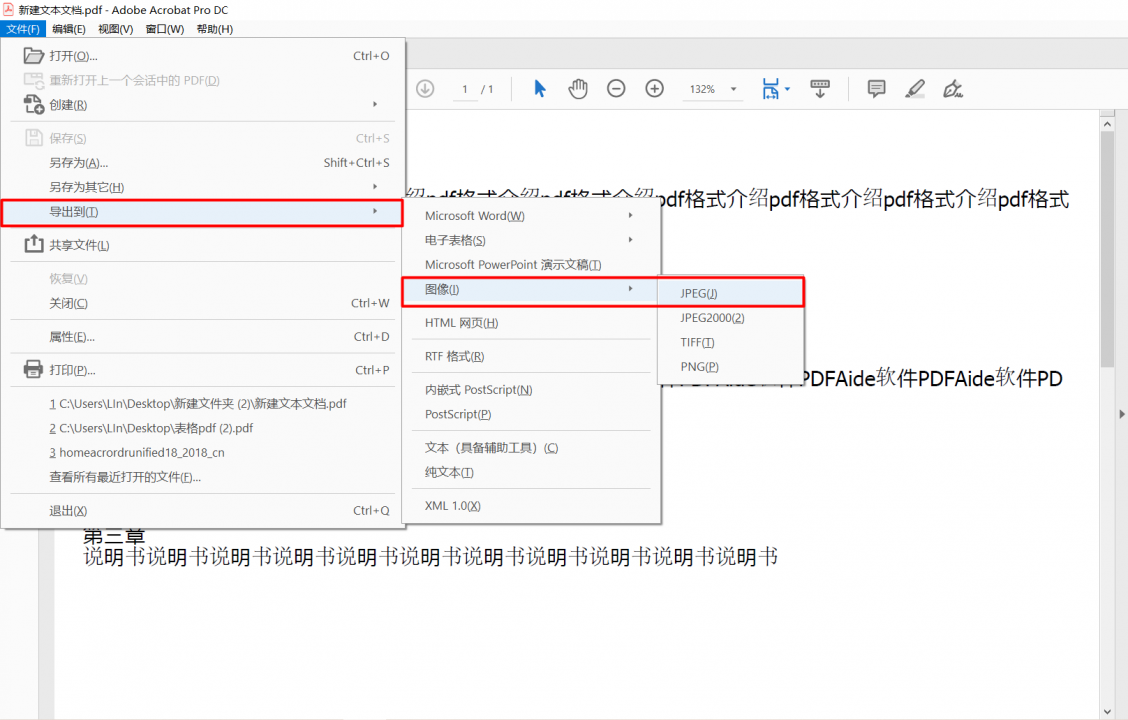Add a sticky note comment

click(876, 88)
